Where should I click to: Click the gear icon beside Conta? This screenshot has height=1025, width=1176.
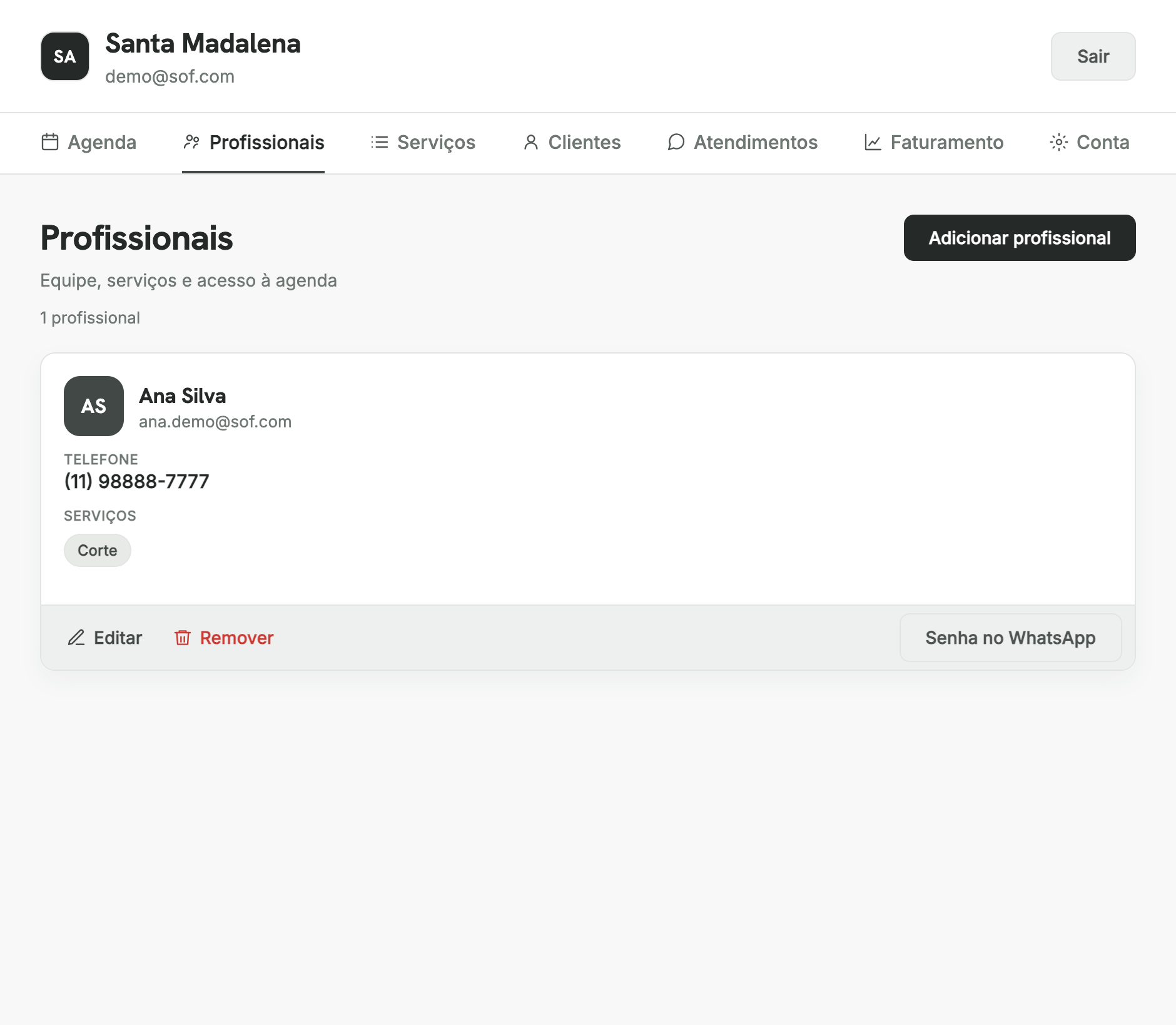(x=1058, y=142)
